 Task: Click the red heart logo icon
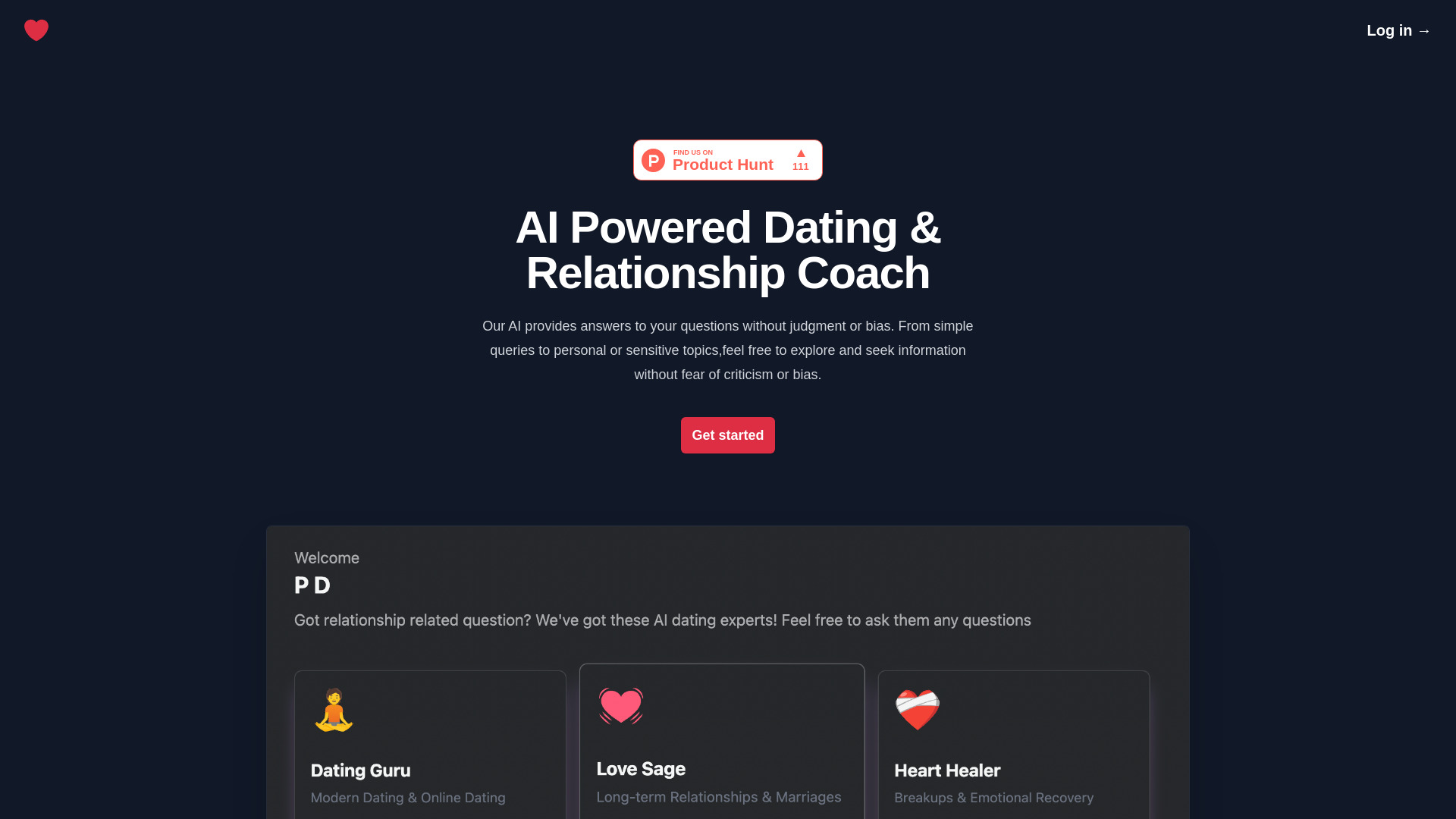[36, 30]
